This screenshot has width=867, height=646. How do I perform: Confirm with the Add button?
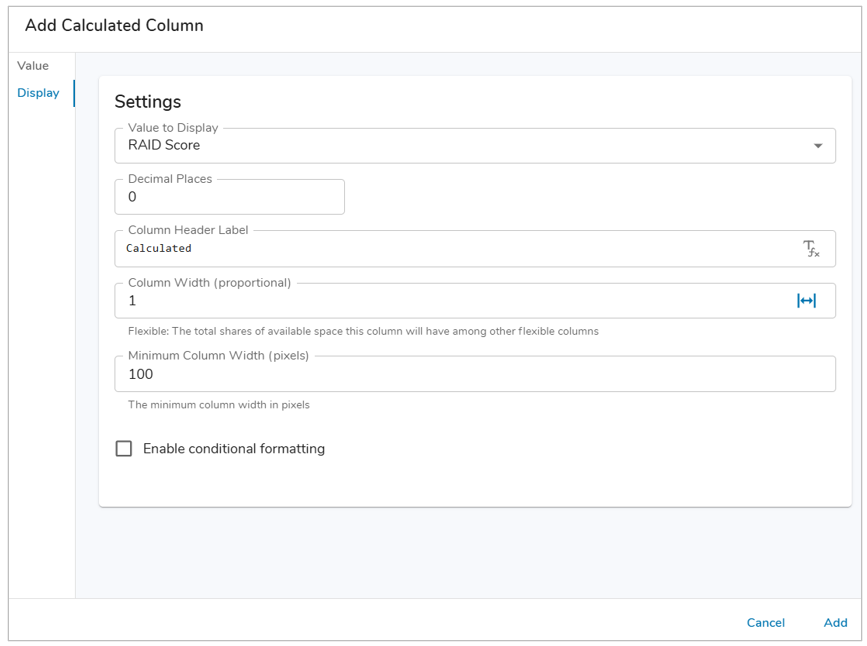835,623
